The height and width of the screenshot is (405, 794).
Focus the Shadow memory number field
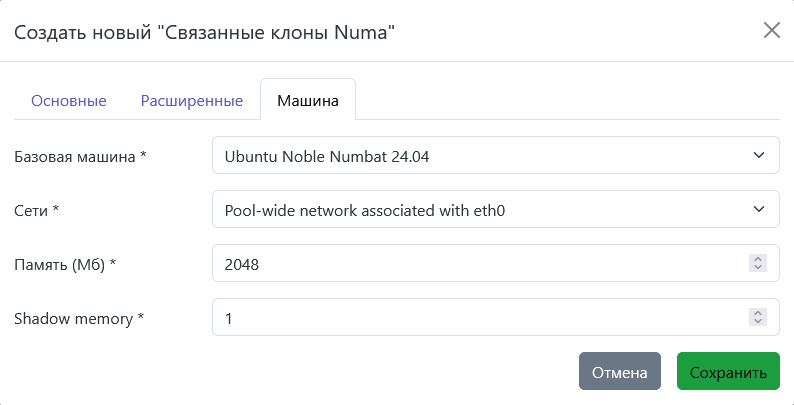coord(470,317)
